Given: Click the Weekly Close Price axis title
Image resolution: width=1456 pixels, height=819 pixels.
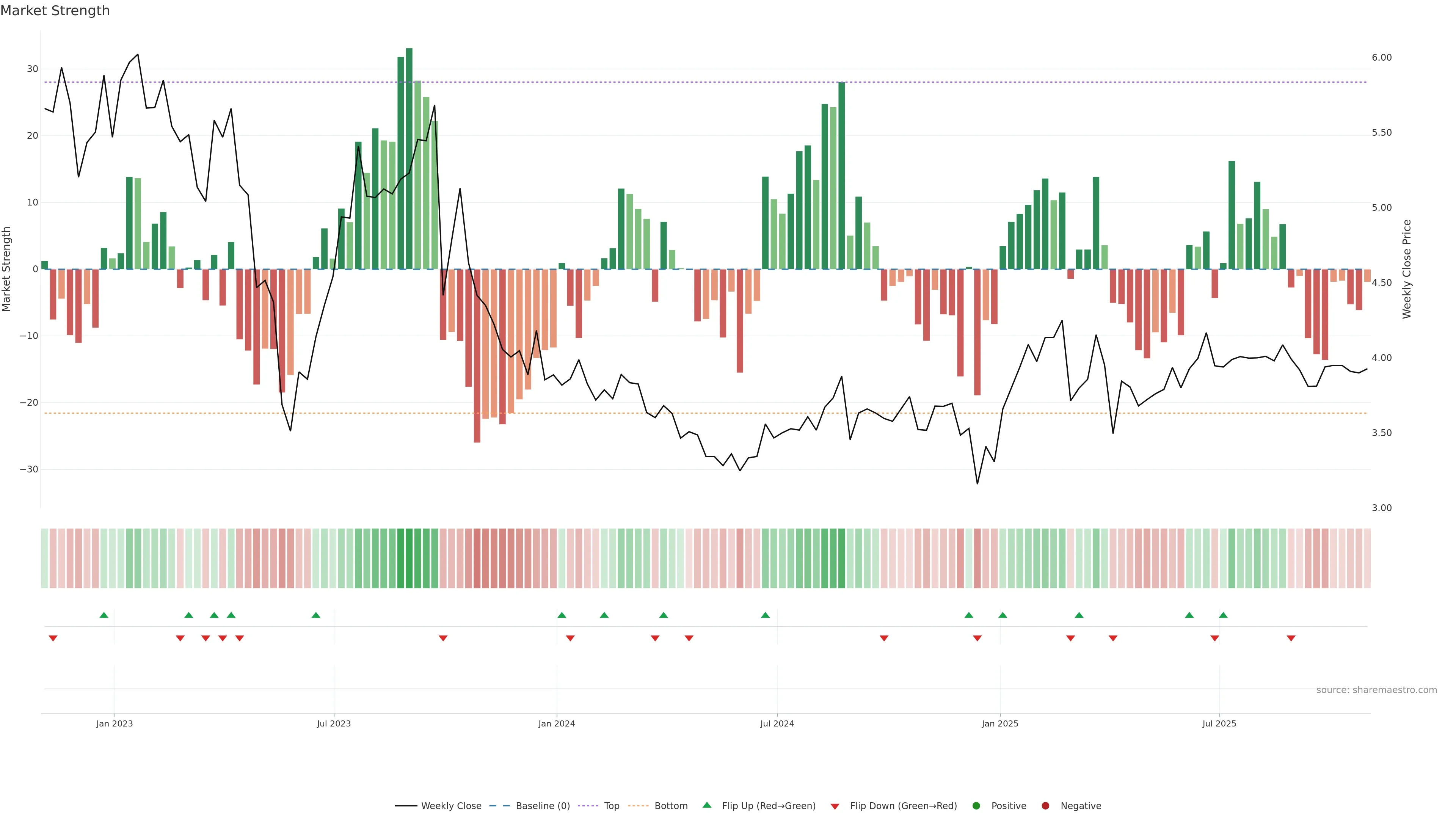Looking at the screenshot, I should pos(1407,269).
